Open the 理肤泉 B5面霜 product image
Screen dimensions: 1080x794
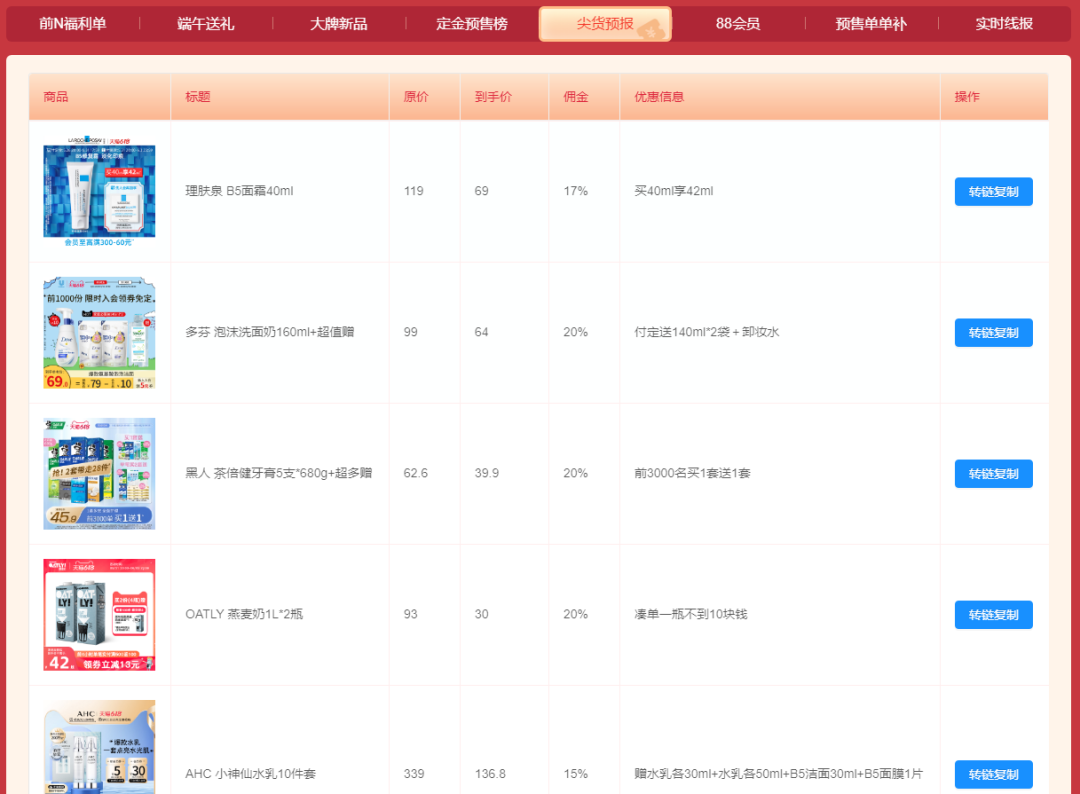pos(99,191)
